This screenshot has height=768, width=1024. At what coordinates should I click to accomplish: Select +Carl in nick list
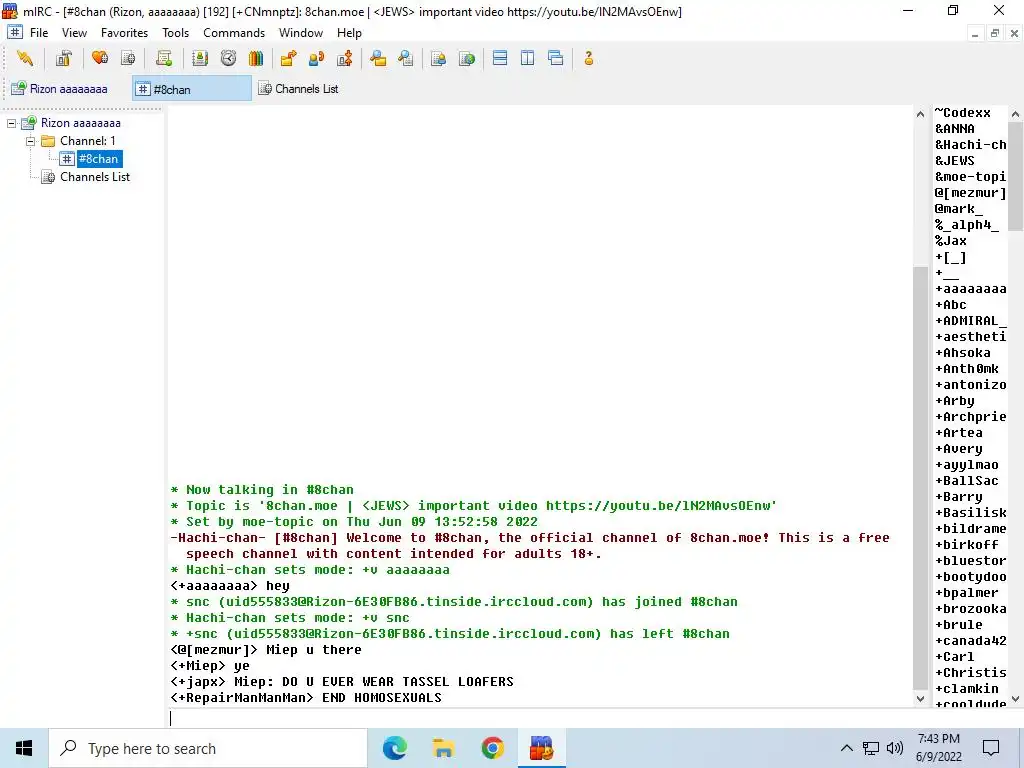[955, 657]
